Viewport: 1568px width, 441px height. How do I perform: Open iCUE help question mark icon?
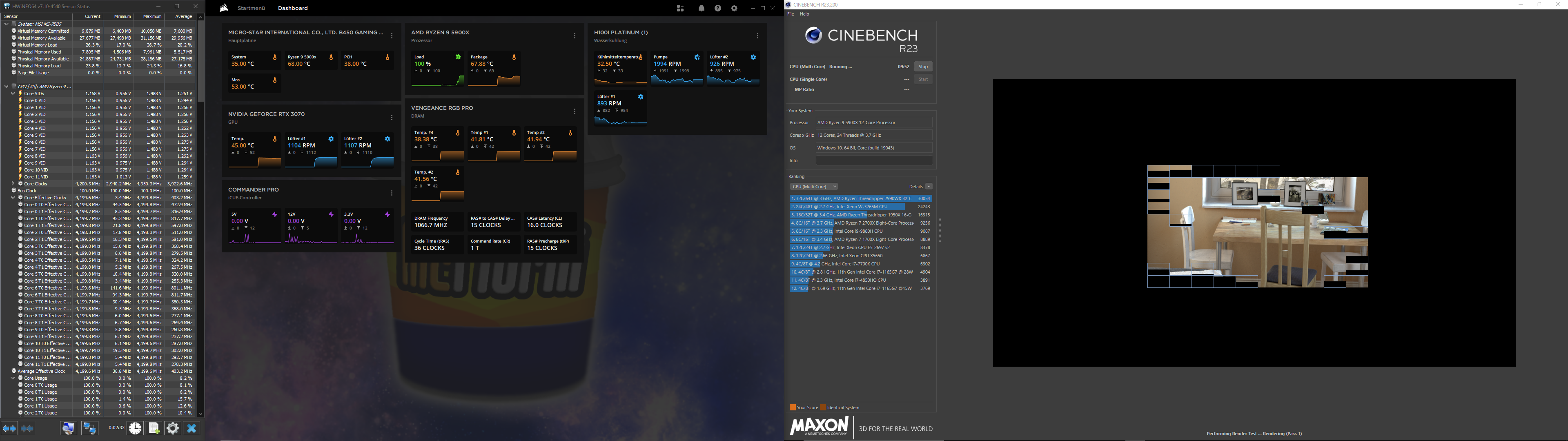tap(718, 9)
